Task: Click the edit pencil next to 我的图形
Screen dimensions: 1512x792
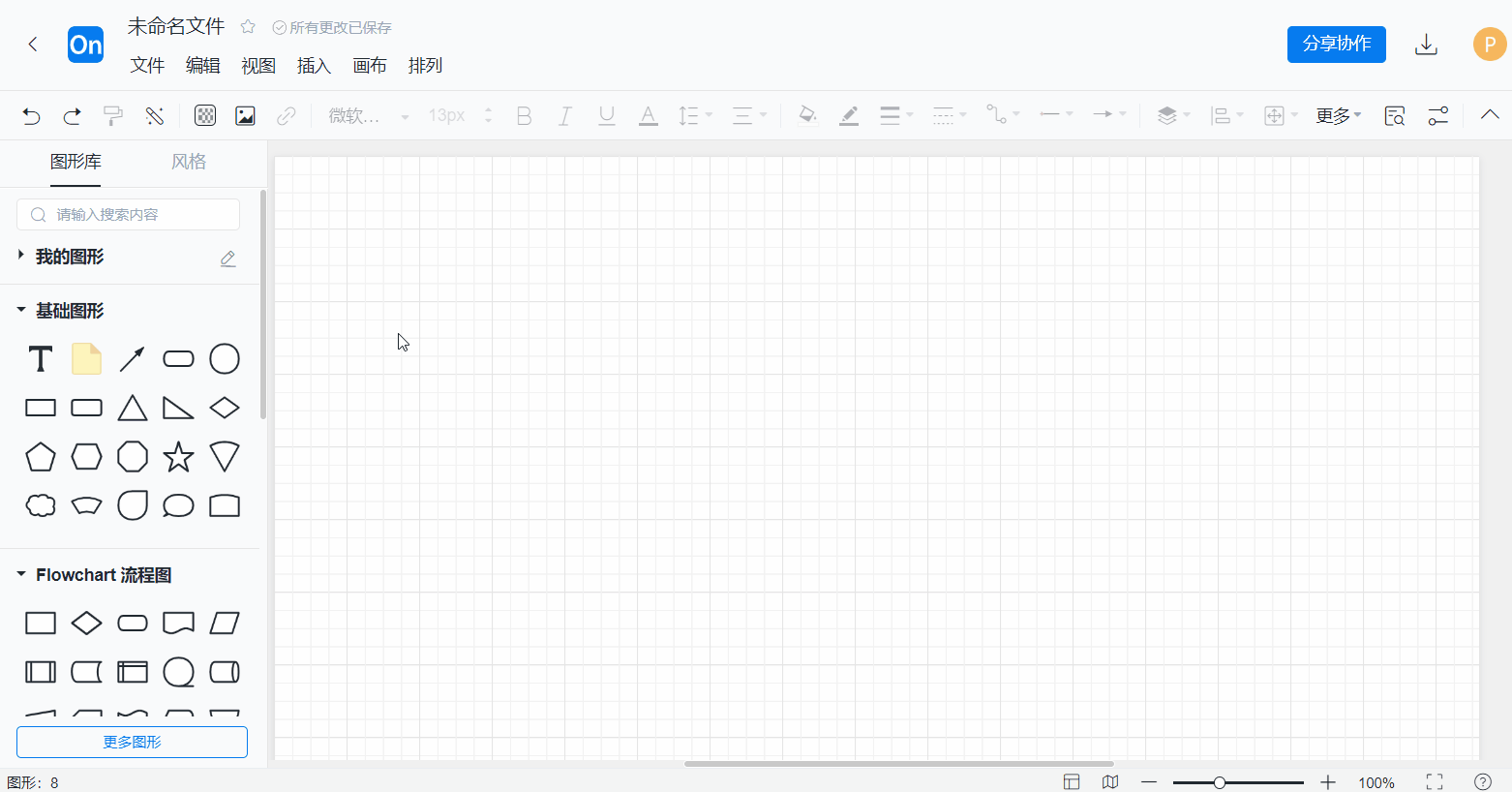Action: click(228, 259)
